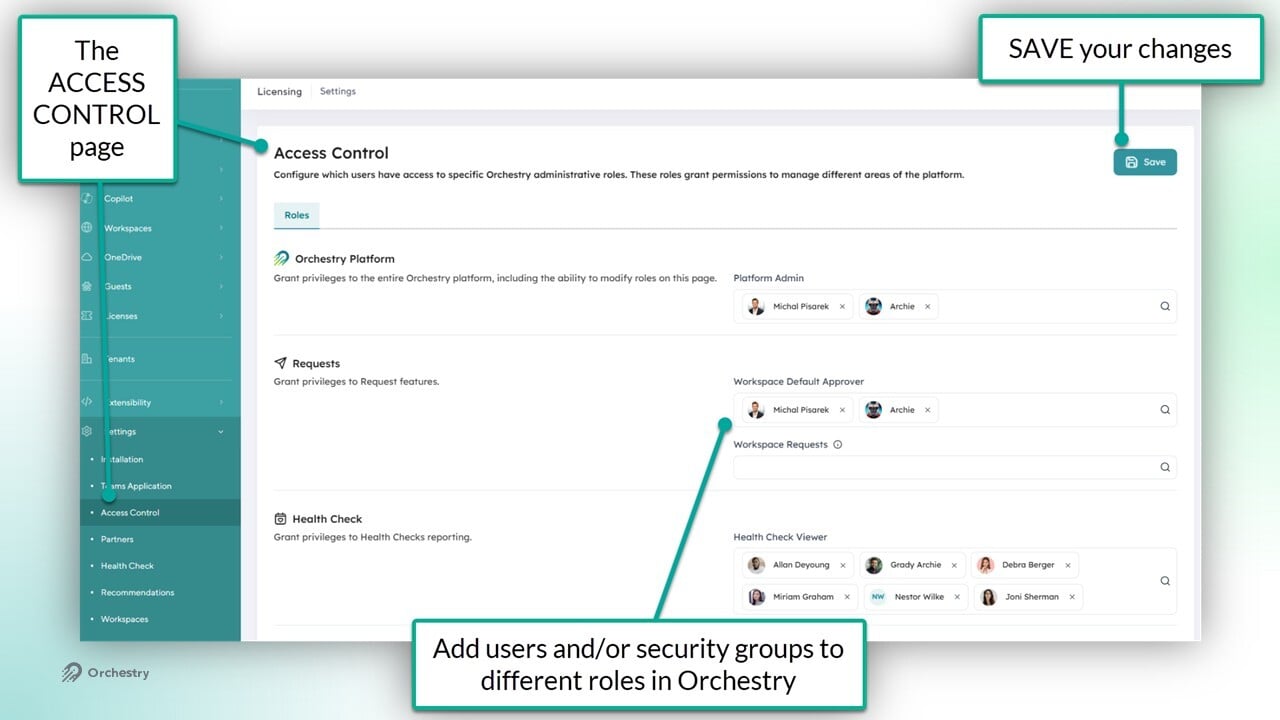This screenshot has width=1280, height=720.
Task: Click empty space in Platform Admin people field
Action: click(1045, 306)
